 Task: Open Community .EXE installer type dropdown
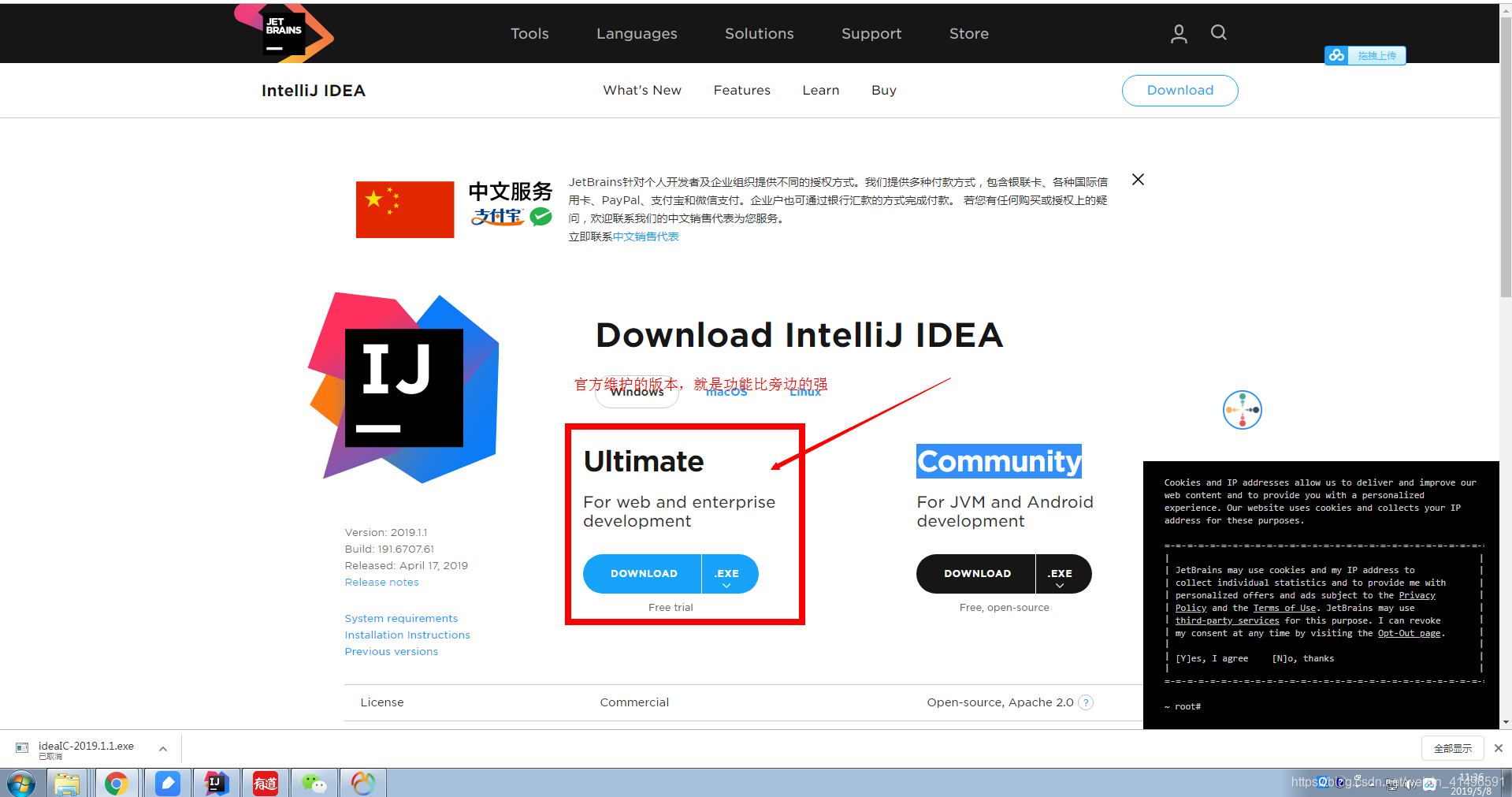tap(1064, 574)
